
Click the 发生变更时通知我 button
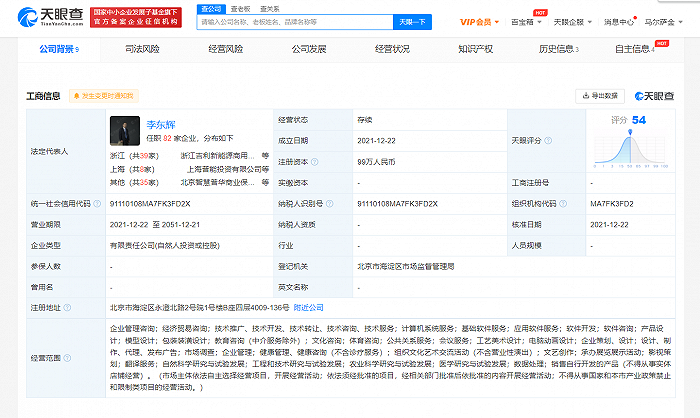point(104,96)
